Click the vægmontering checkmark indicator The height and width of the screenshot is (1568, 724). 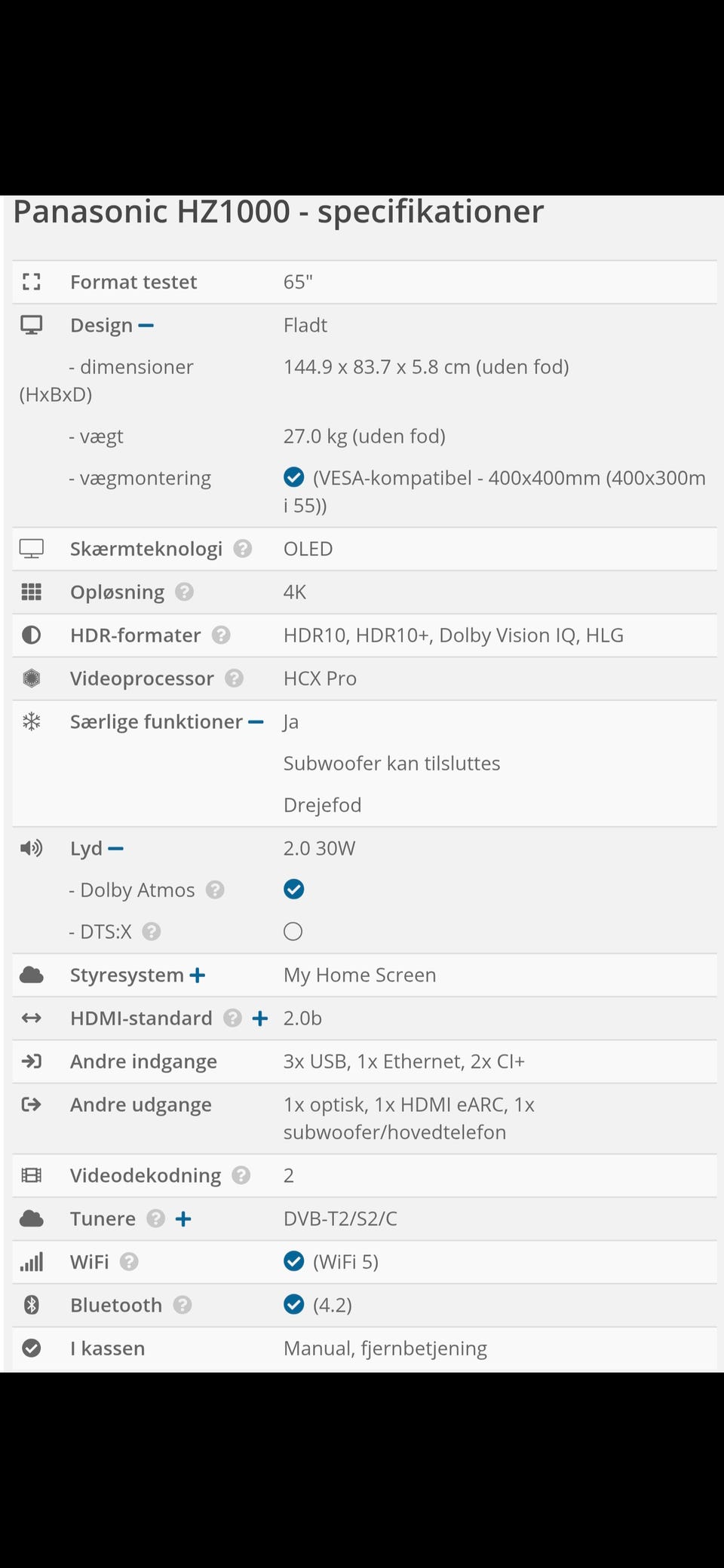point(293,477)
